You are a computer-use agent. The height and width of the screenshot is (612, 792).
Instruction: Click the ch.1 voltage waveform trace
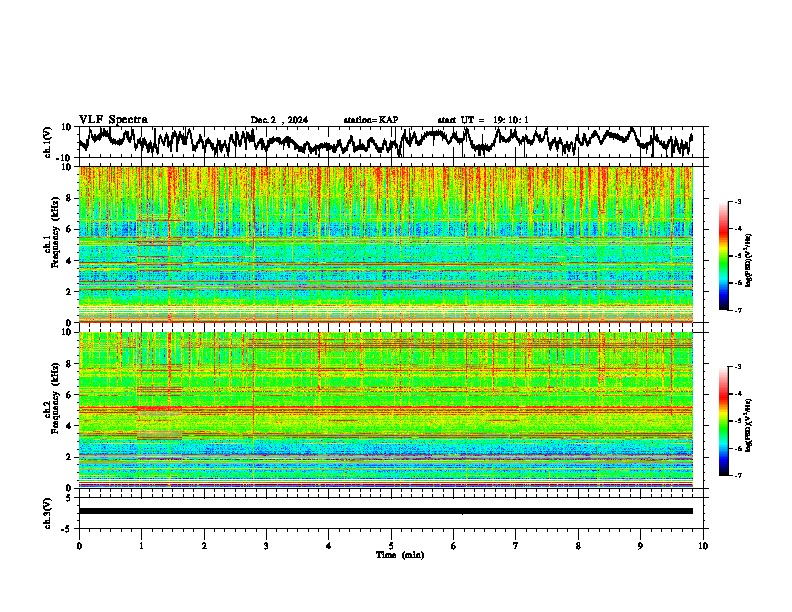pyautogui.click(x=386, y=141)
